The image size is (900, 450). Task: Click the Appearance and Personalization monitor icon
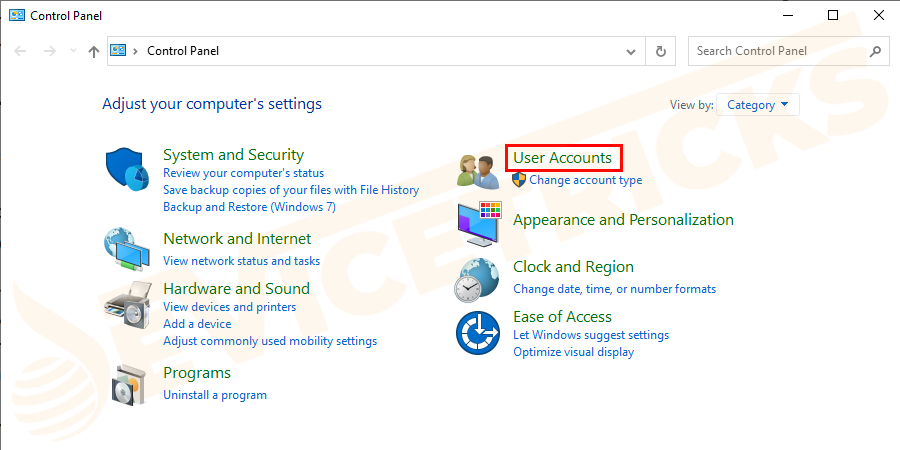(479, 223)
